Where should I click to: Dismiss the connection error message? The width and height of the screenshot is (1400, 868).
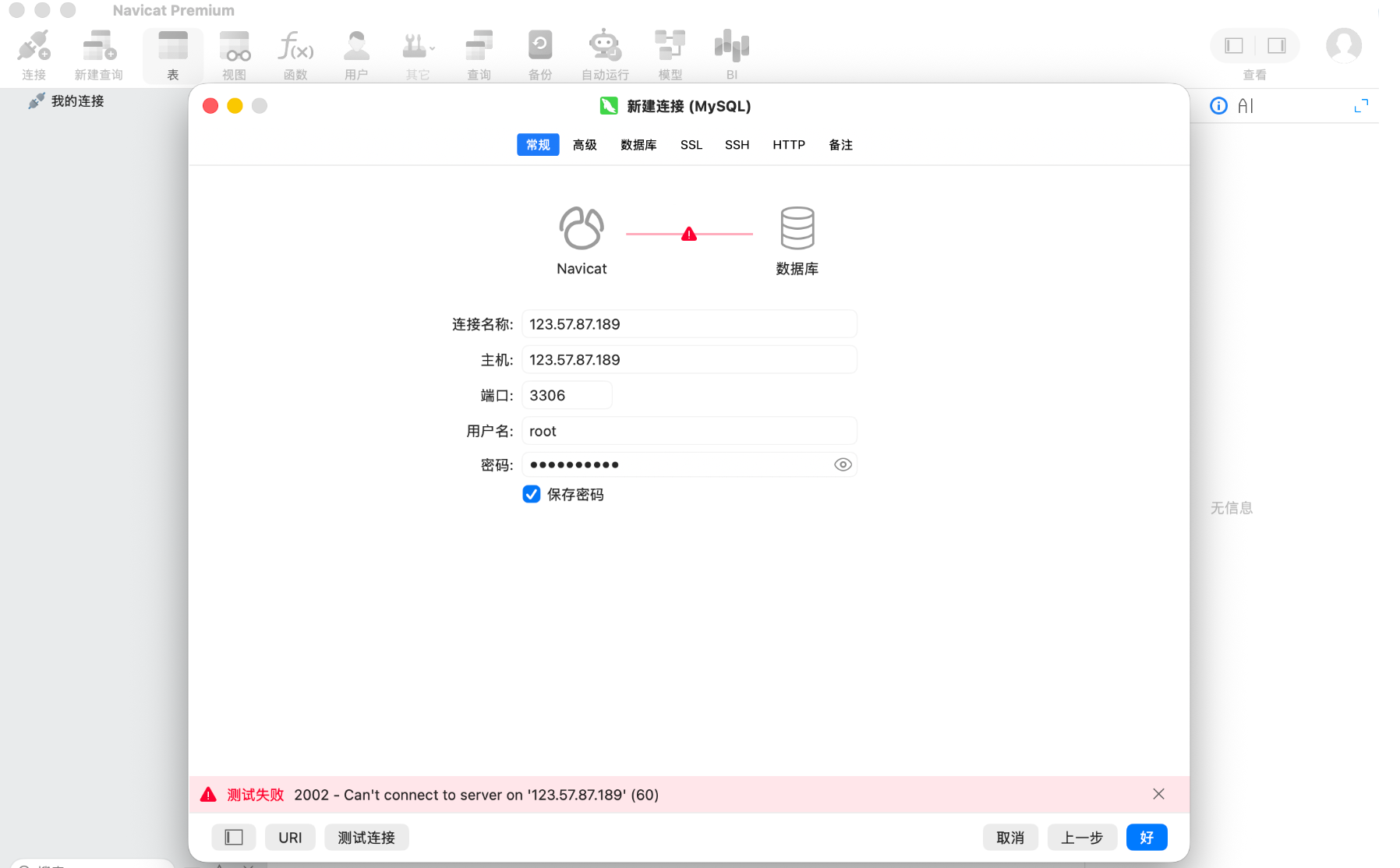1158,794
